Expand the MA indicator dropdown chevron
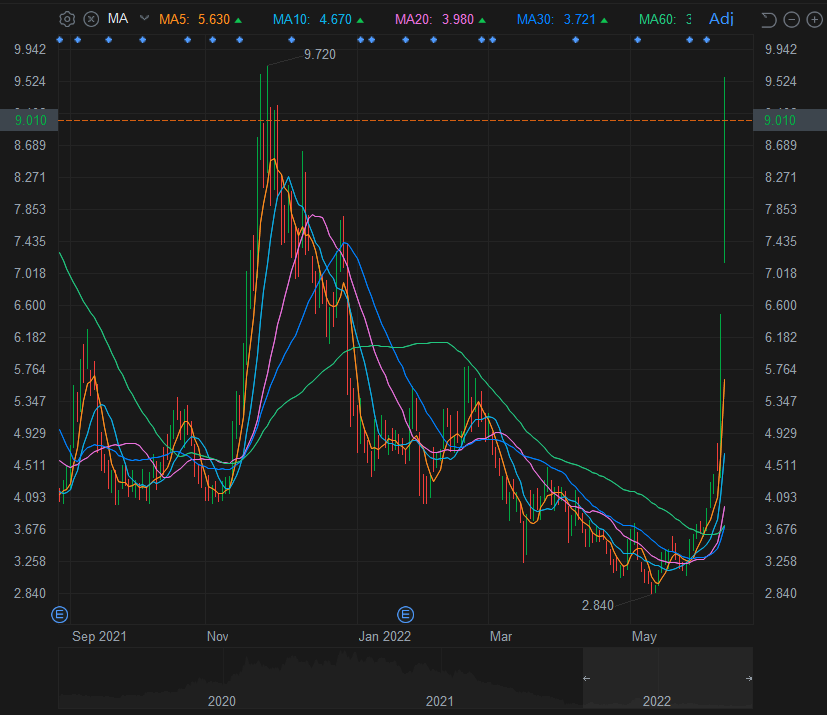Viewport: 827px width, 715px height. tap(144, 18)
